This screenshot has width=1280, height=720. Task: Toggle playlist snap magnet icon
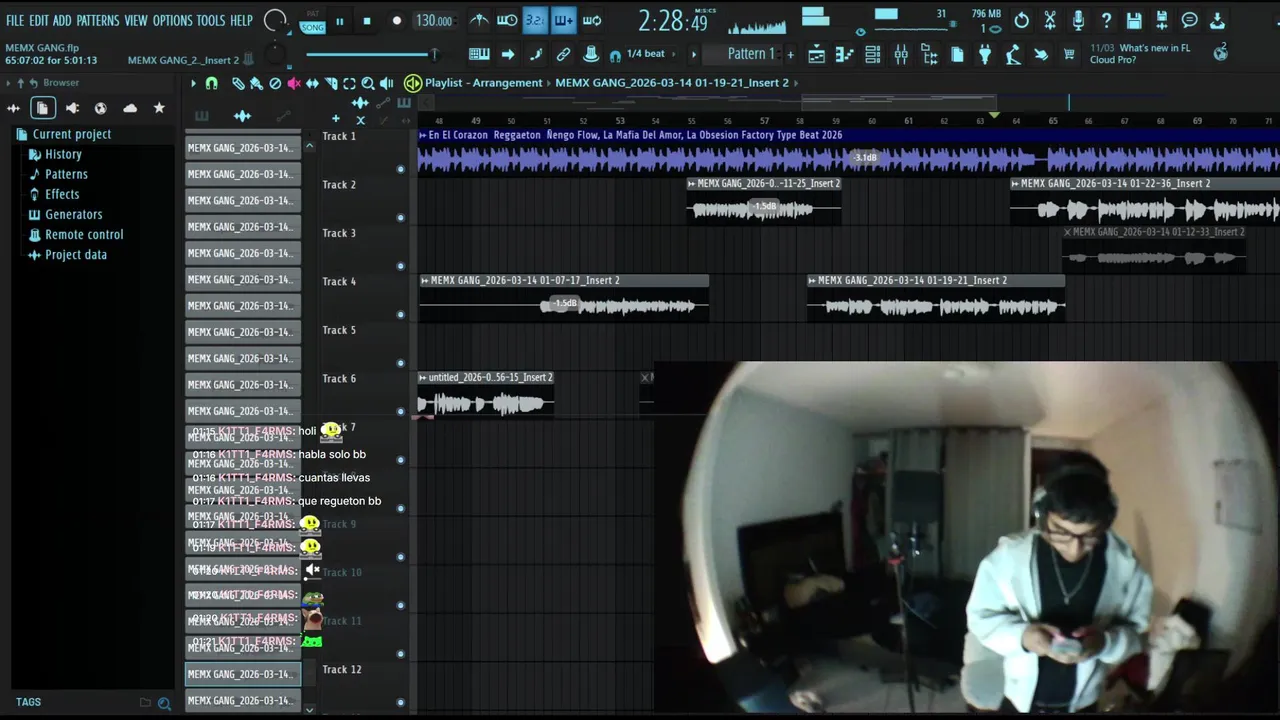(212, 83)
